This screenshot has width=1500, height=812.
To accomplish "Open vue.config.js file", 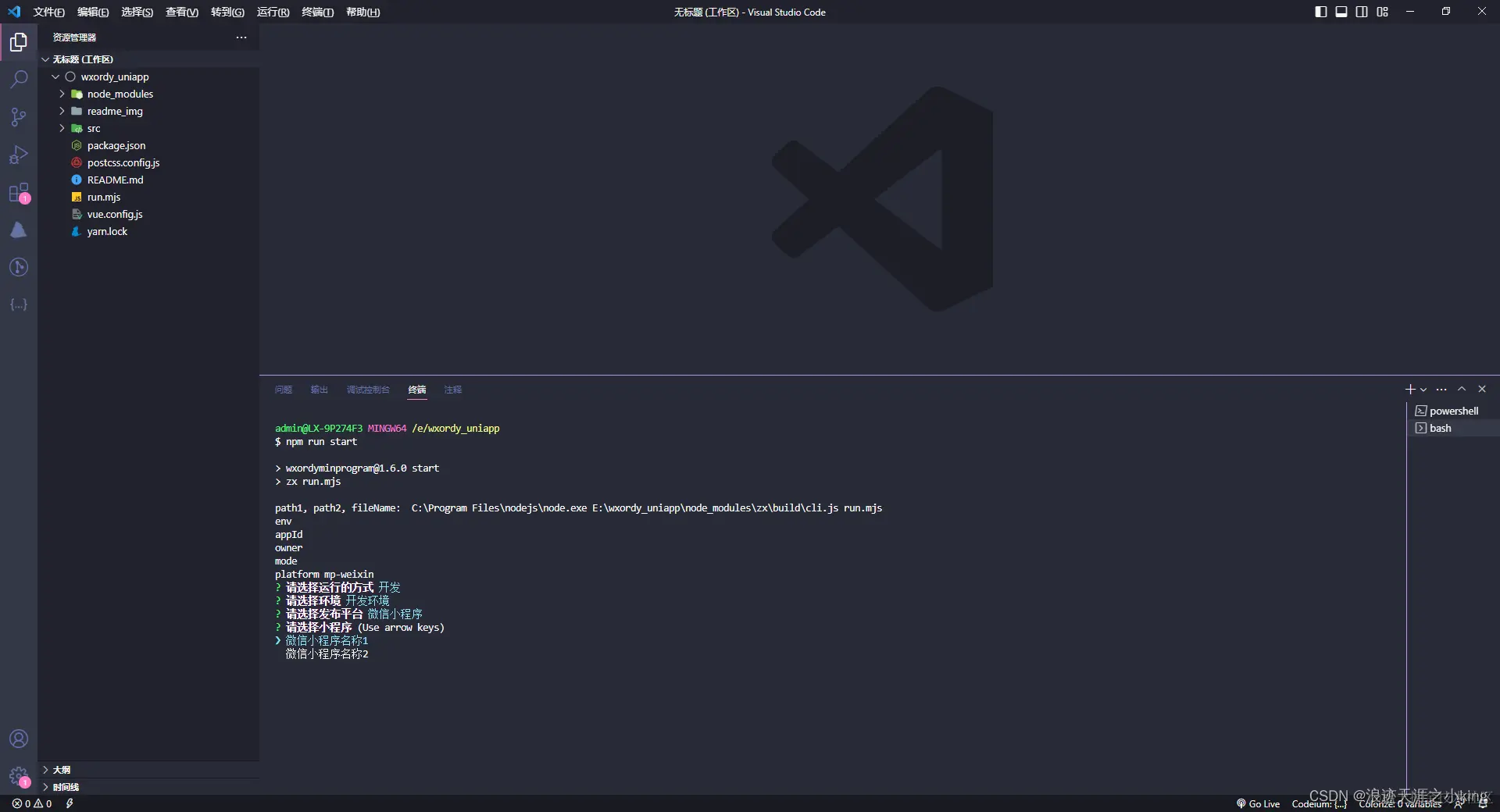I will (148, 214).
